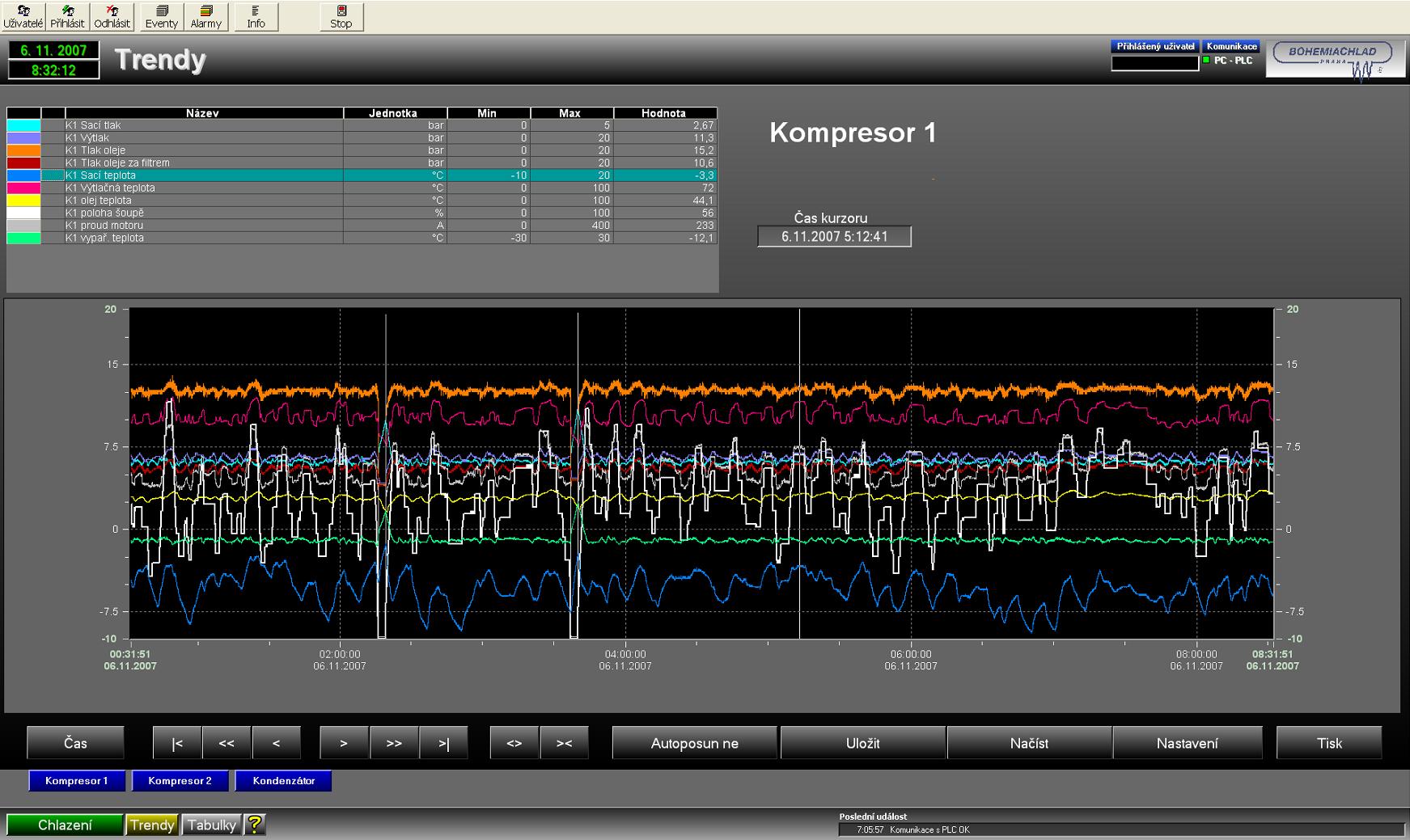The height and width of the screenshot is (840, 1410).
Task: Open the Eventy toolbar button
Action: coord(162,16)
